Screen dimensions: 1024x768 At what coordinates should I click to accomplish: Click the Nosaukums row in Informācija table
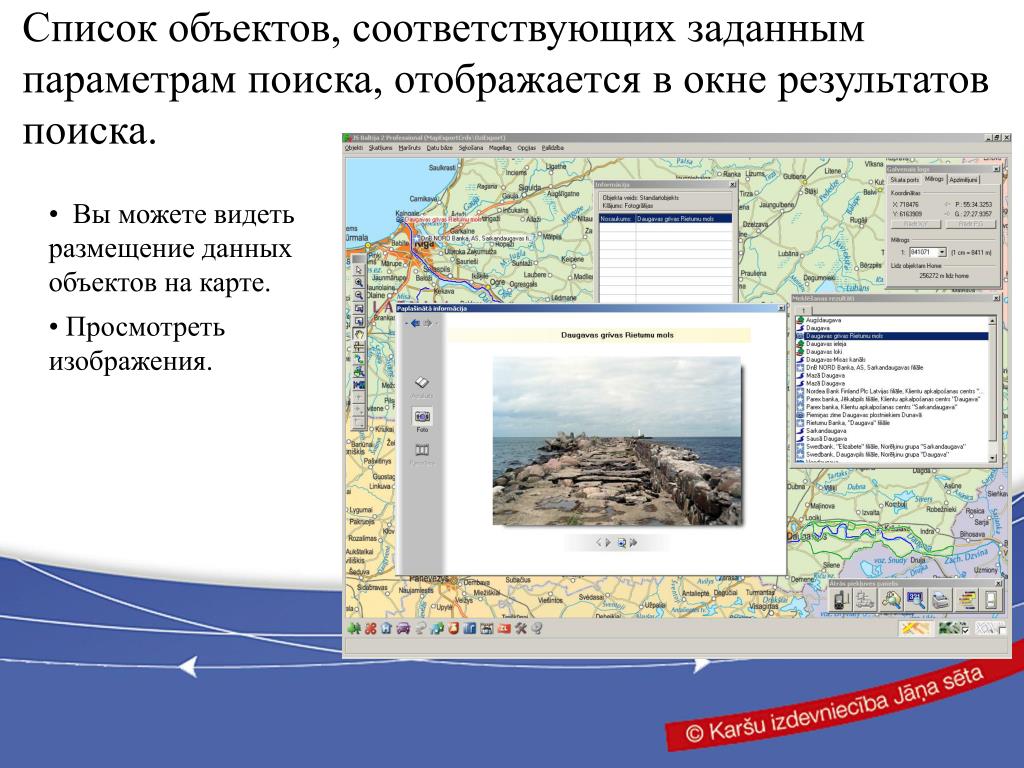click(x=665, y=219)
